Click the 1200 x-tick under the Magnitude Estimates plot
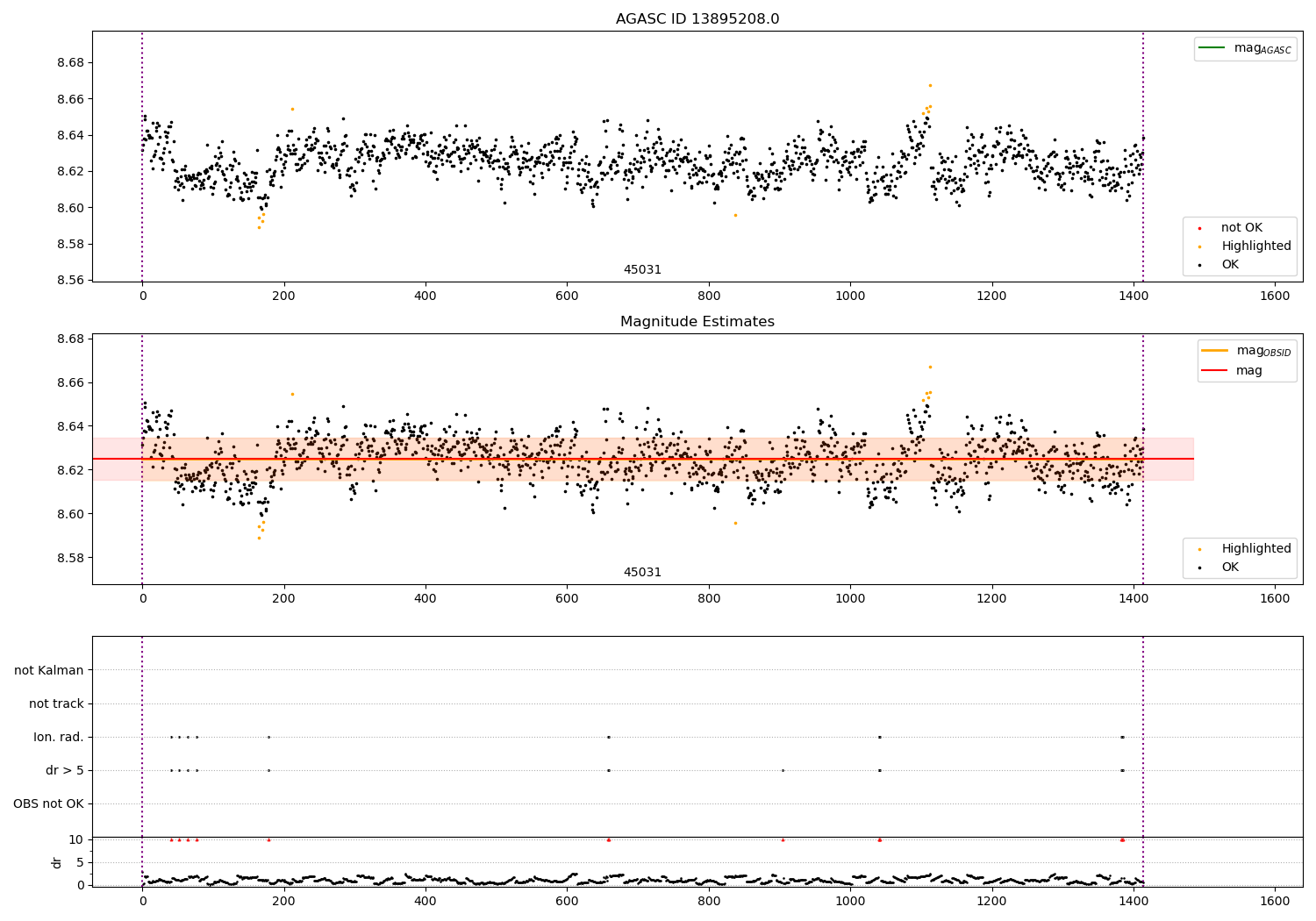The height and width of the screenshot is (921, 1316). click(991, 599)
